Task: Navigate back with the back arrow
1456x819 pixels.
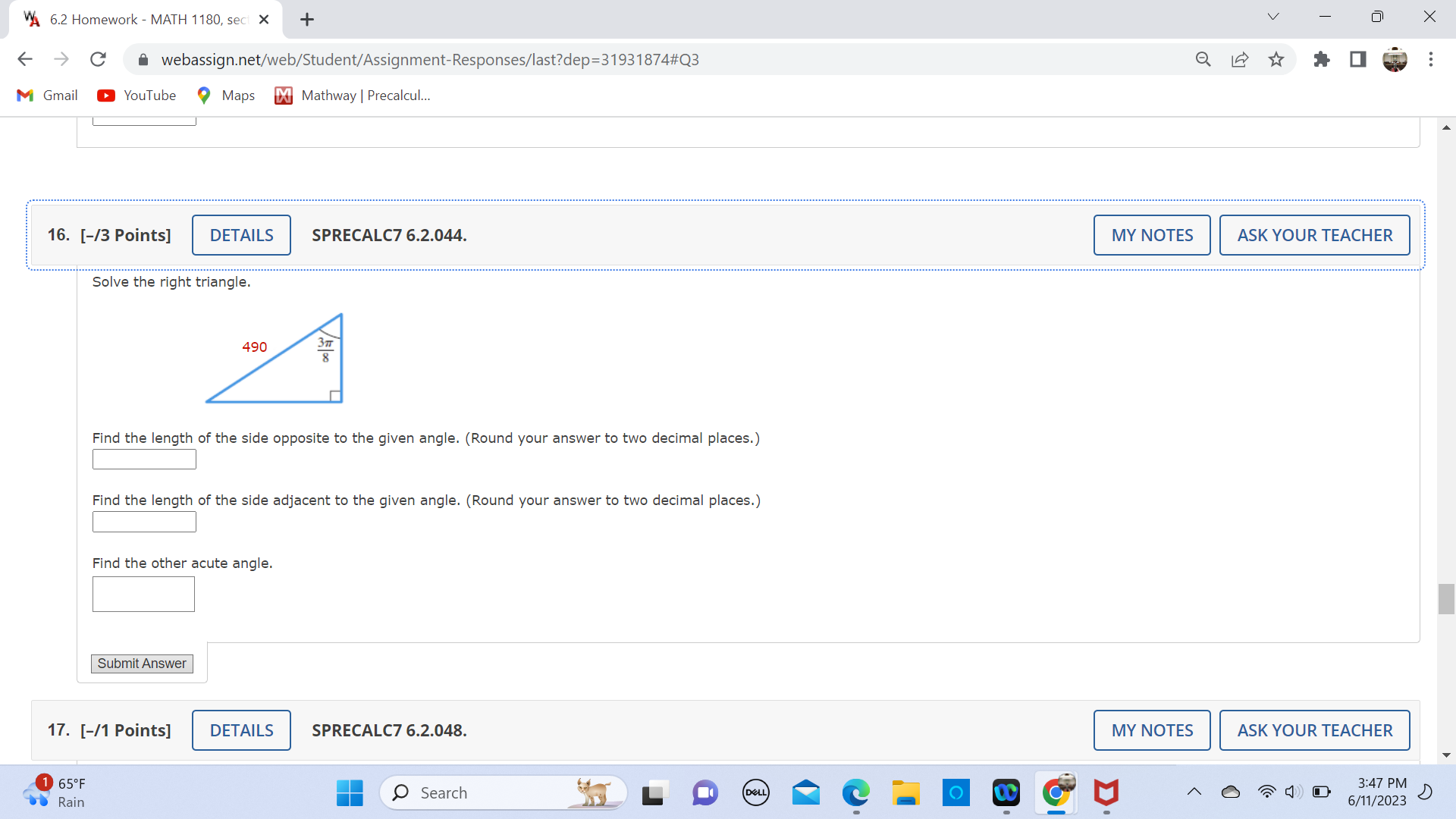Action: pyautogui.click(x=25, y=59)
